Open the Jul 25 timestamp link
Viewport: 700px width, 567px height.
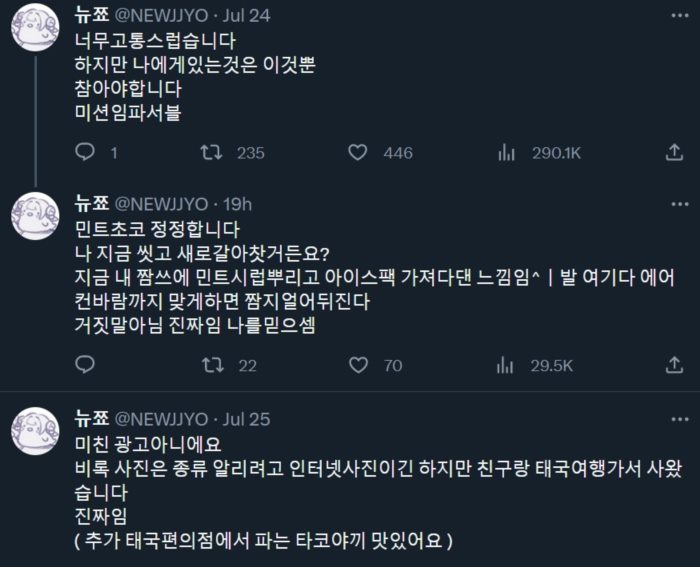pos(246,418)
